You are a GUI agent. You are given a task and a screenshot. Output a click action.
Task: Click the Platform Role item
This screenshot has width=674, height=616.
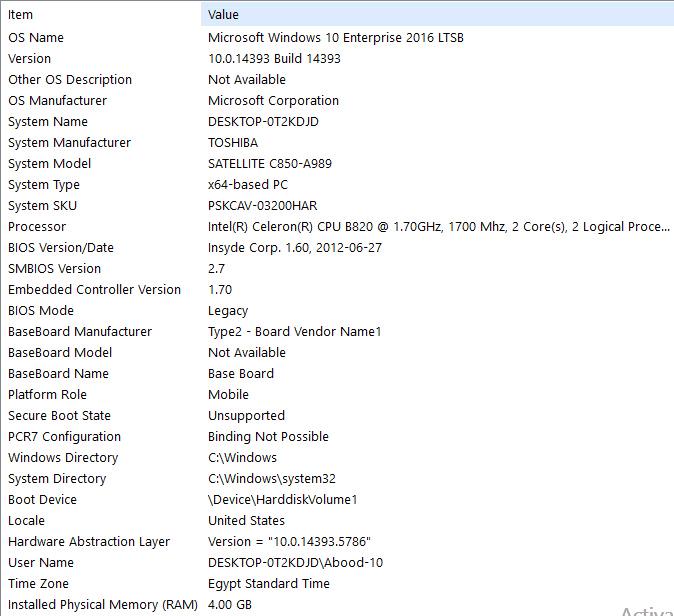coord(47,395)
